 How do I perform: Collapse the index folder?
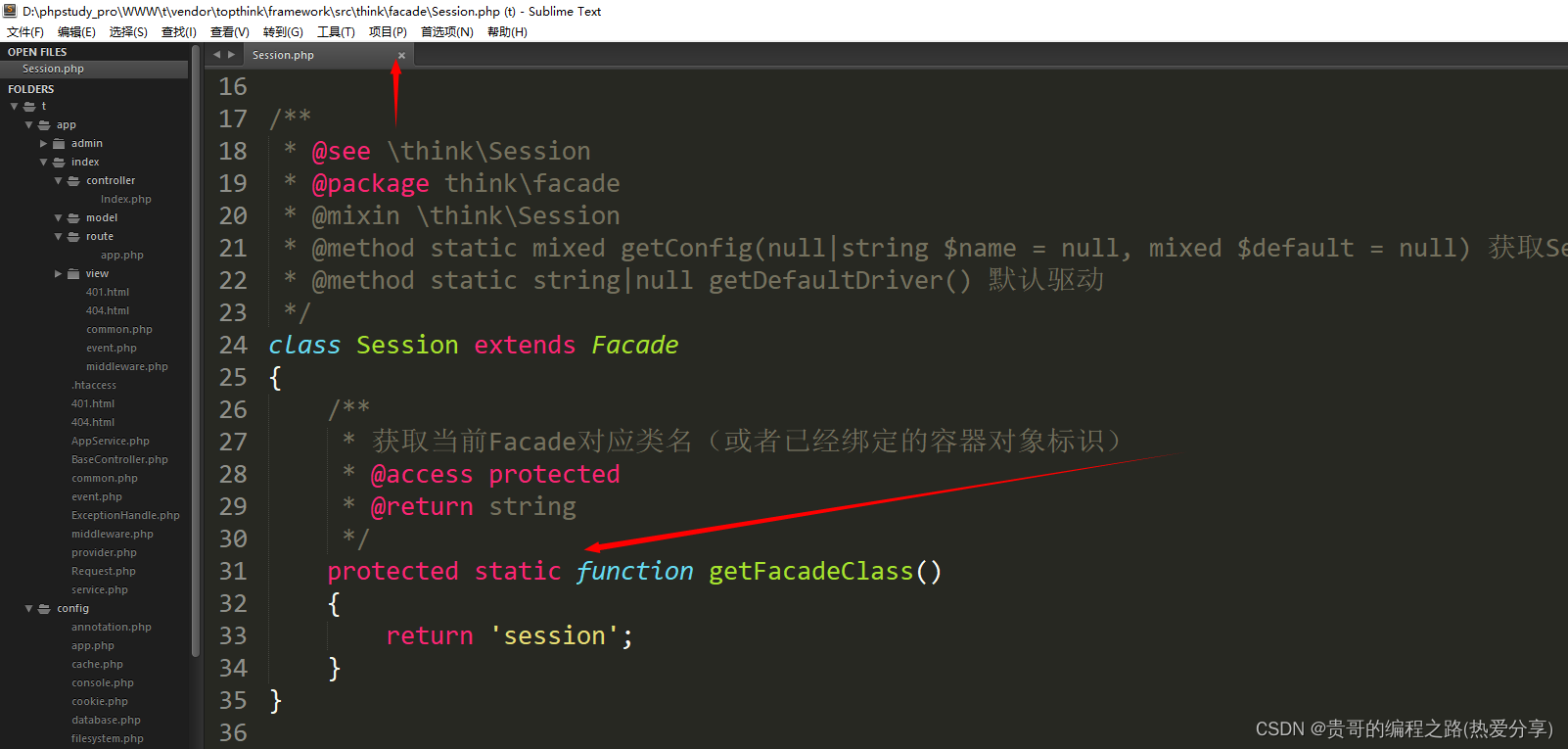[x=43, y=163]
